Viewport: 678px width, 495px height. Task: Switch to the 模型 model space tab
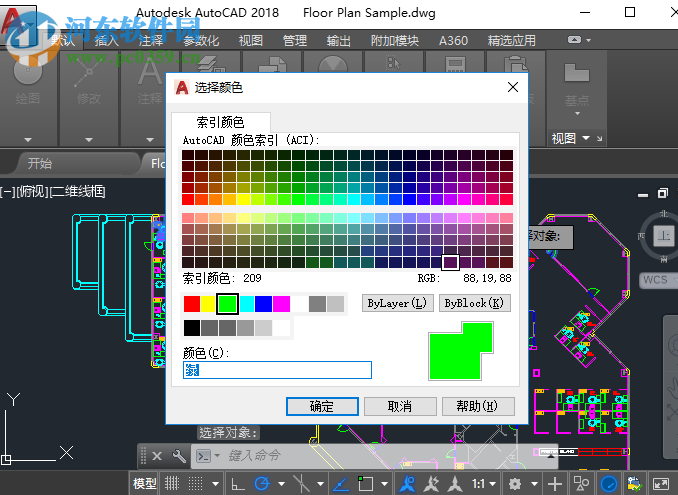tap(144, 483)
